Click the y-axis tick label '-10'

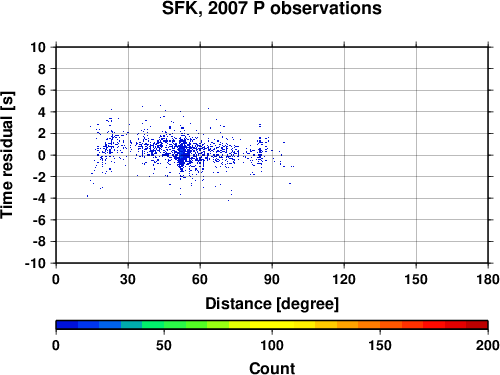tap(36, 263)
